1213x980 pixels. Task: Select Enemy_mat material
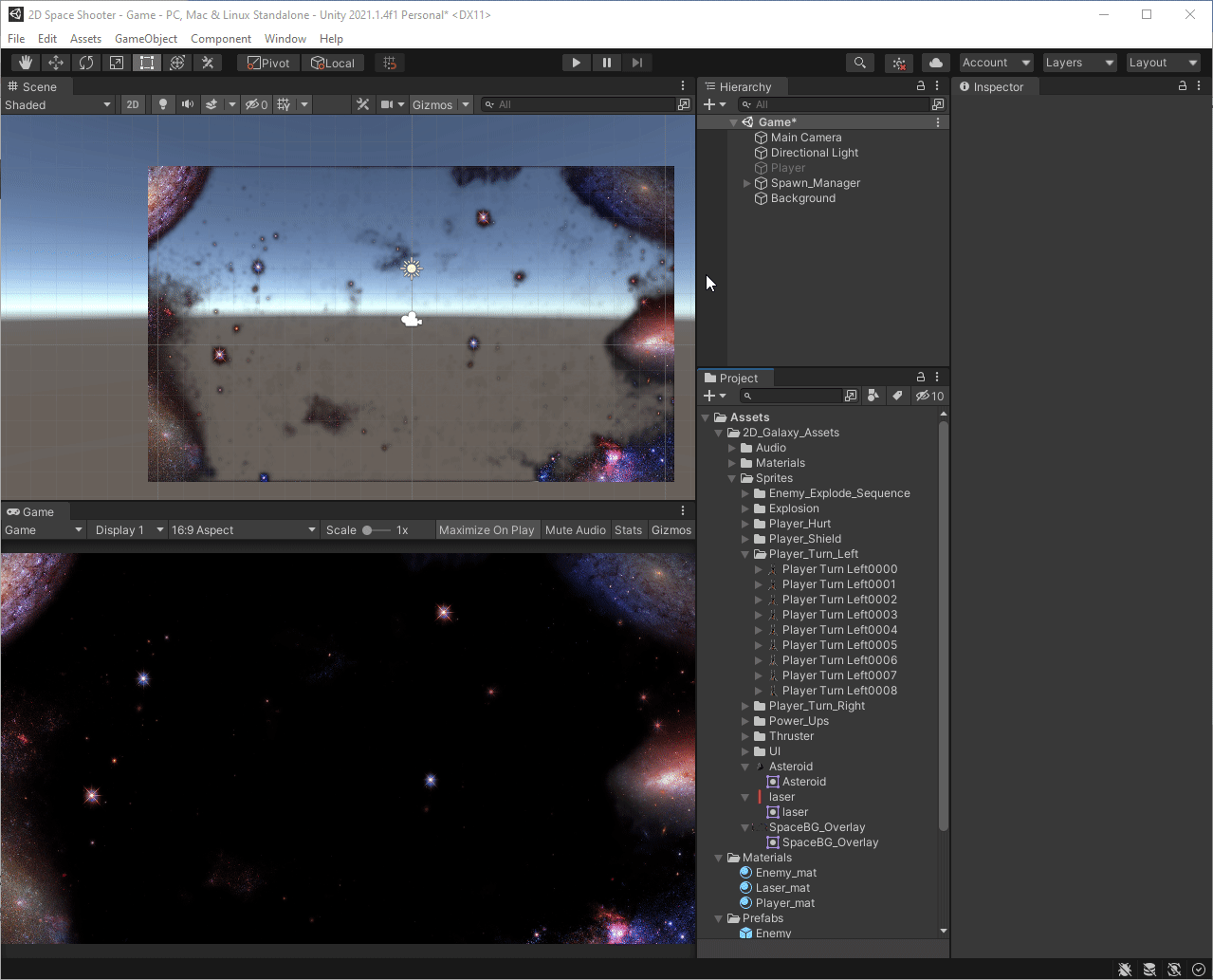786,873
